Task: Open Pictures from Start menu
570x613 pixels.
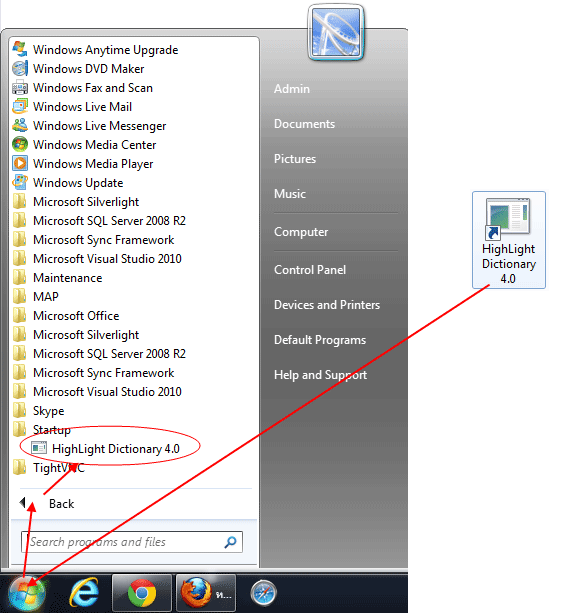Action: 295,159
